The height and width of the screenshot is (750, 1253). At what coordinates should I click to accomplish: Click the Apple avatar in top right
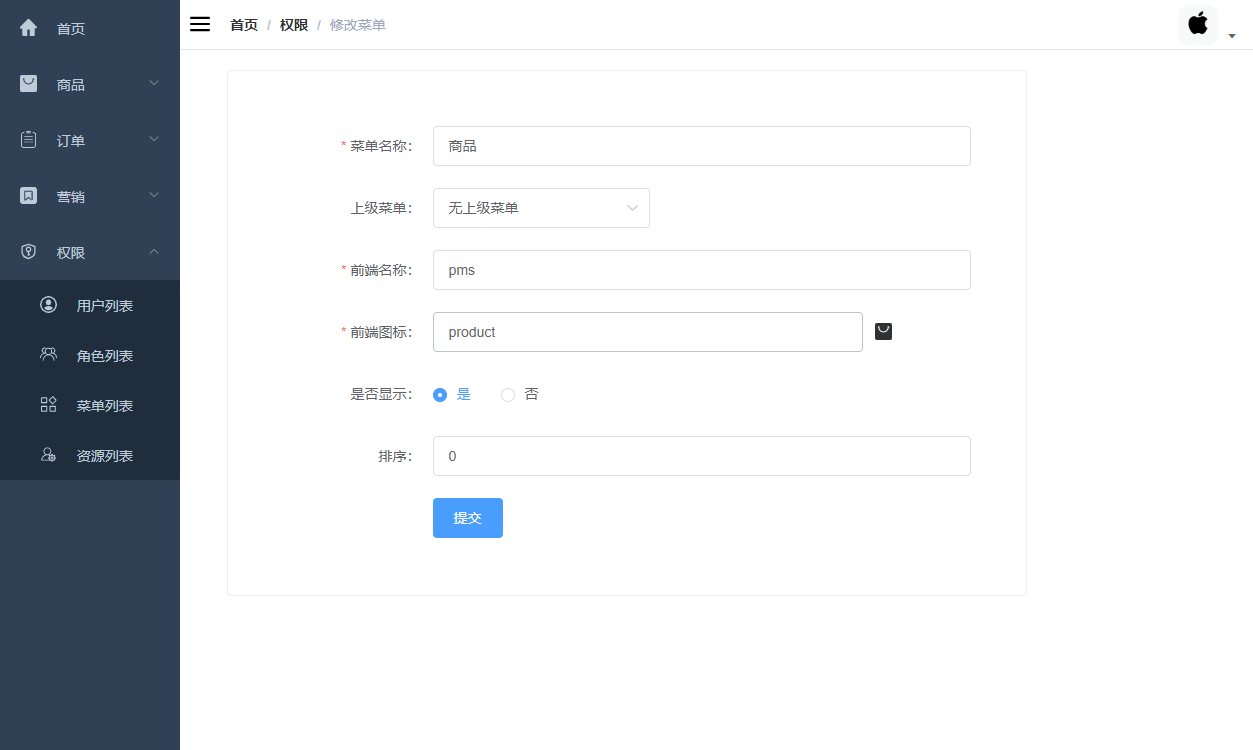coord(1198,24)
